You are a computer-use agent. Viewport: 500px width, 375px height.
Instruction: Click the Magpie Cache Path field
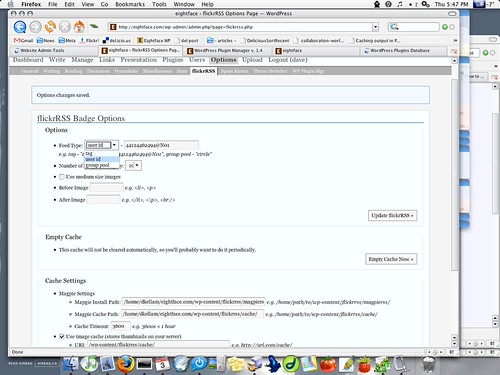192,314
